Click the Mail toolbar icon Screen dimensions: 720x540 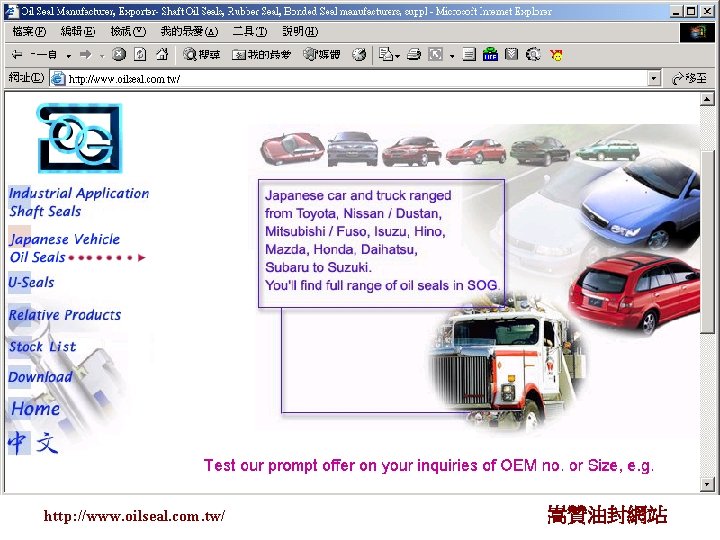[x=386, y=55]
